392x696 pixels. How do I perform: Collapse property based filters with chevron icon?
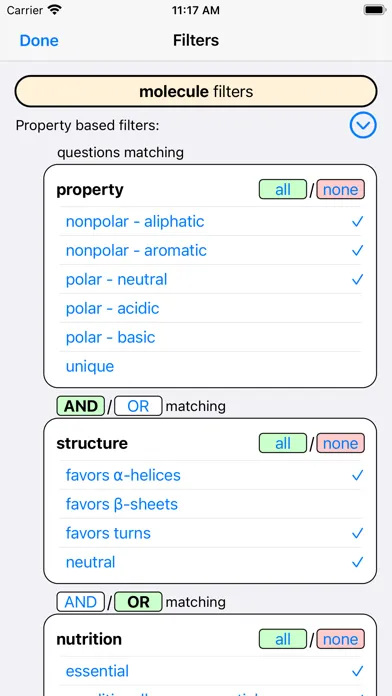click(x=363, y=126)
